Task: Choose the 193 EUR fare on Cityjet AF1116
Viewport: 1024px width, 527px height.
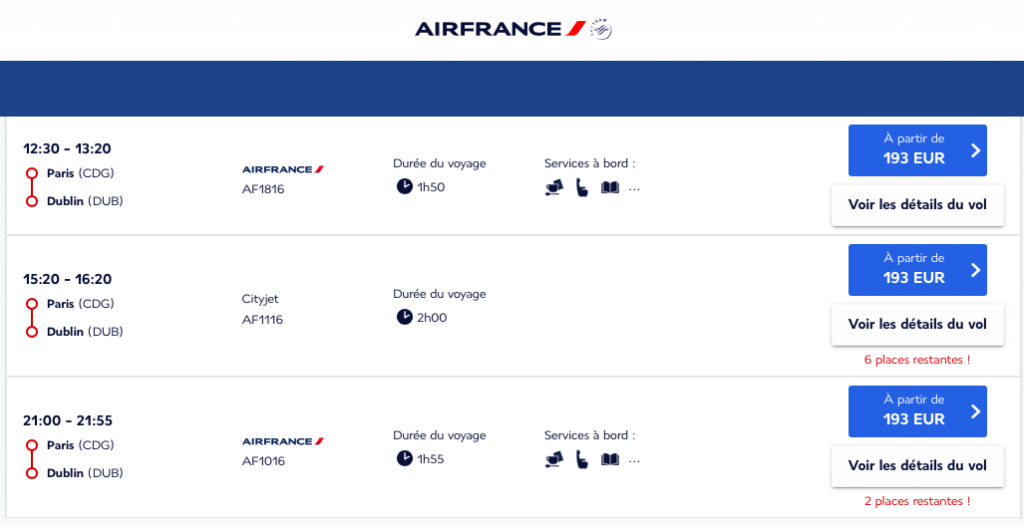Action: tap(917, 270)
